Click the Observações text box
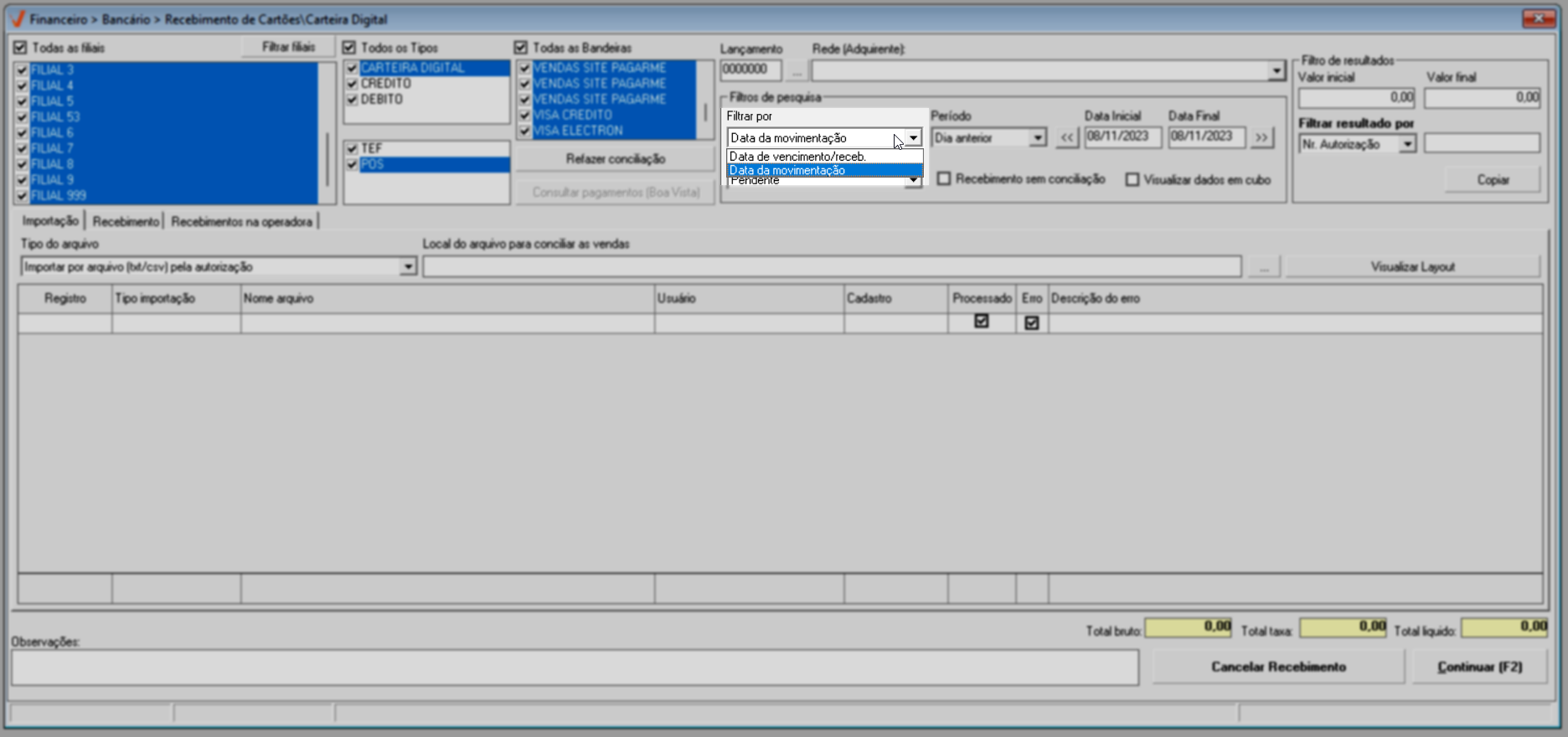The image size is (1568, 737). [x=575, y=667]
